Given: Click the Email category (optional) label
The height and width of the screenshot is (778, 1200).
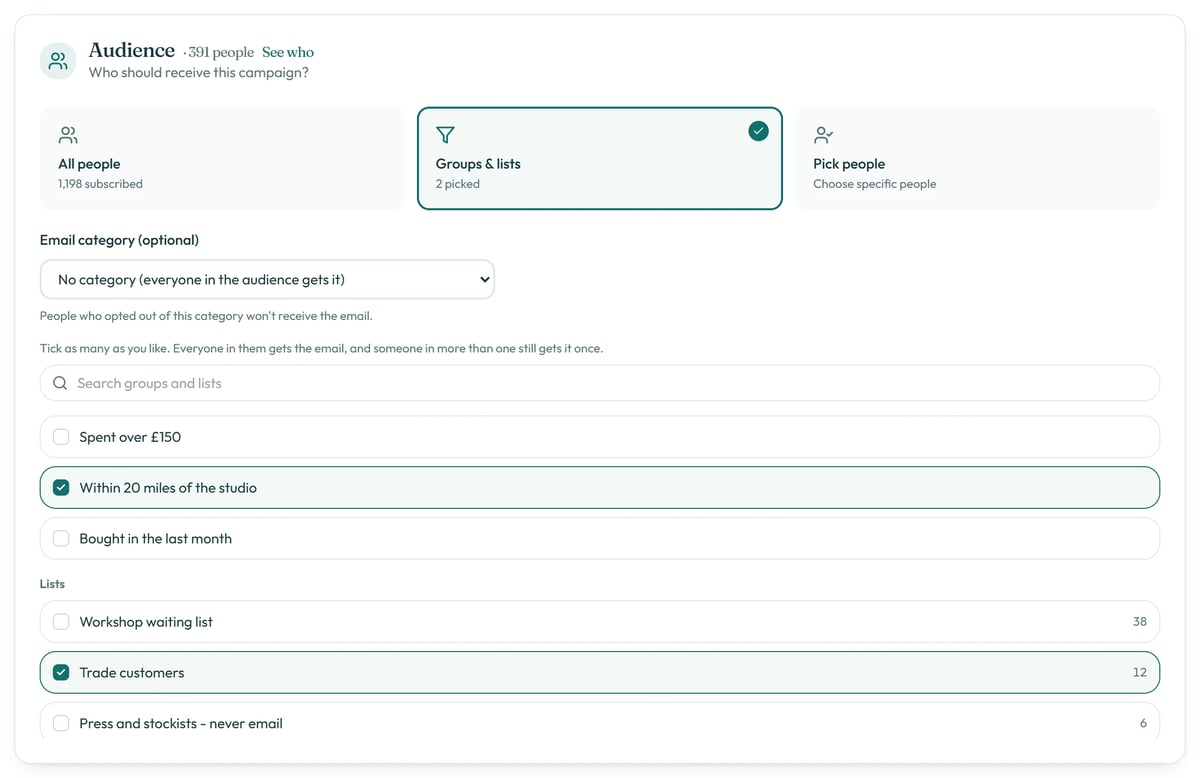Looking at the screenshot, I should point(119,240).
